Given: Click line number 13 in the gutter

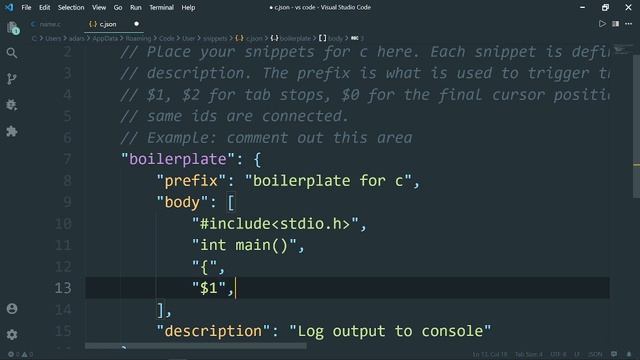Looking at the screenshot, I should (63, 288).
